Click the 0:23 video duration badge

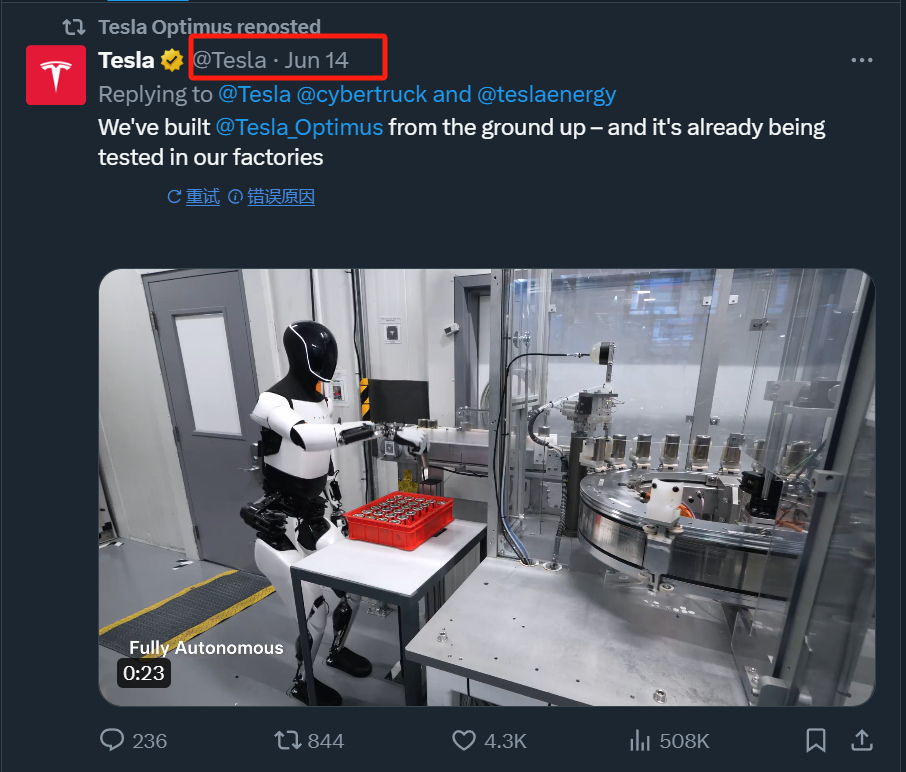[144, 674]
